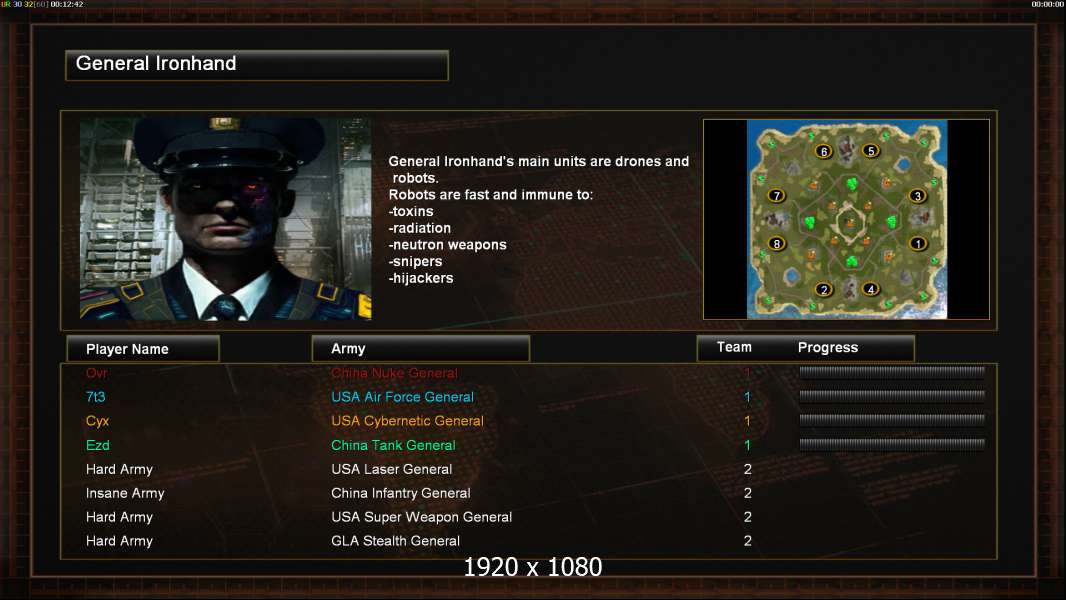
Task: Click the Team column header label
Action: point(734,347)
